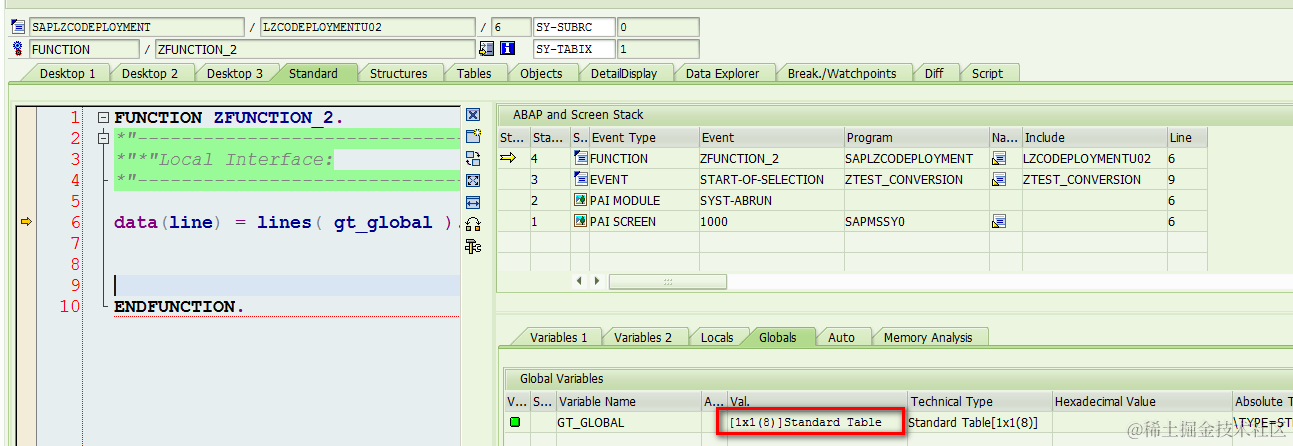
Task: Click the close tool icon beside the editor
Action: click(x=474, y=115)
